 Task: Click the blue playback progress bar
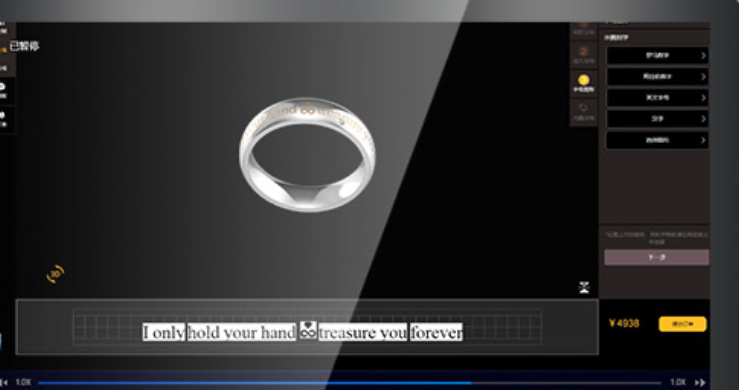pyautogui.click(x=350, y=383)
